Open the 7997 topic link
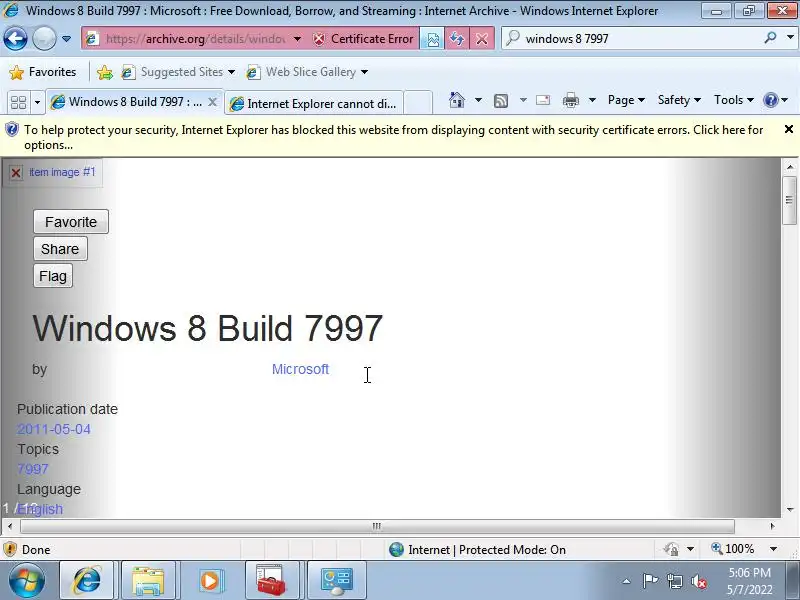Viewport: 800px width, 600px height. 33,469
